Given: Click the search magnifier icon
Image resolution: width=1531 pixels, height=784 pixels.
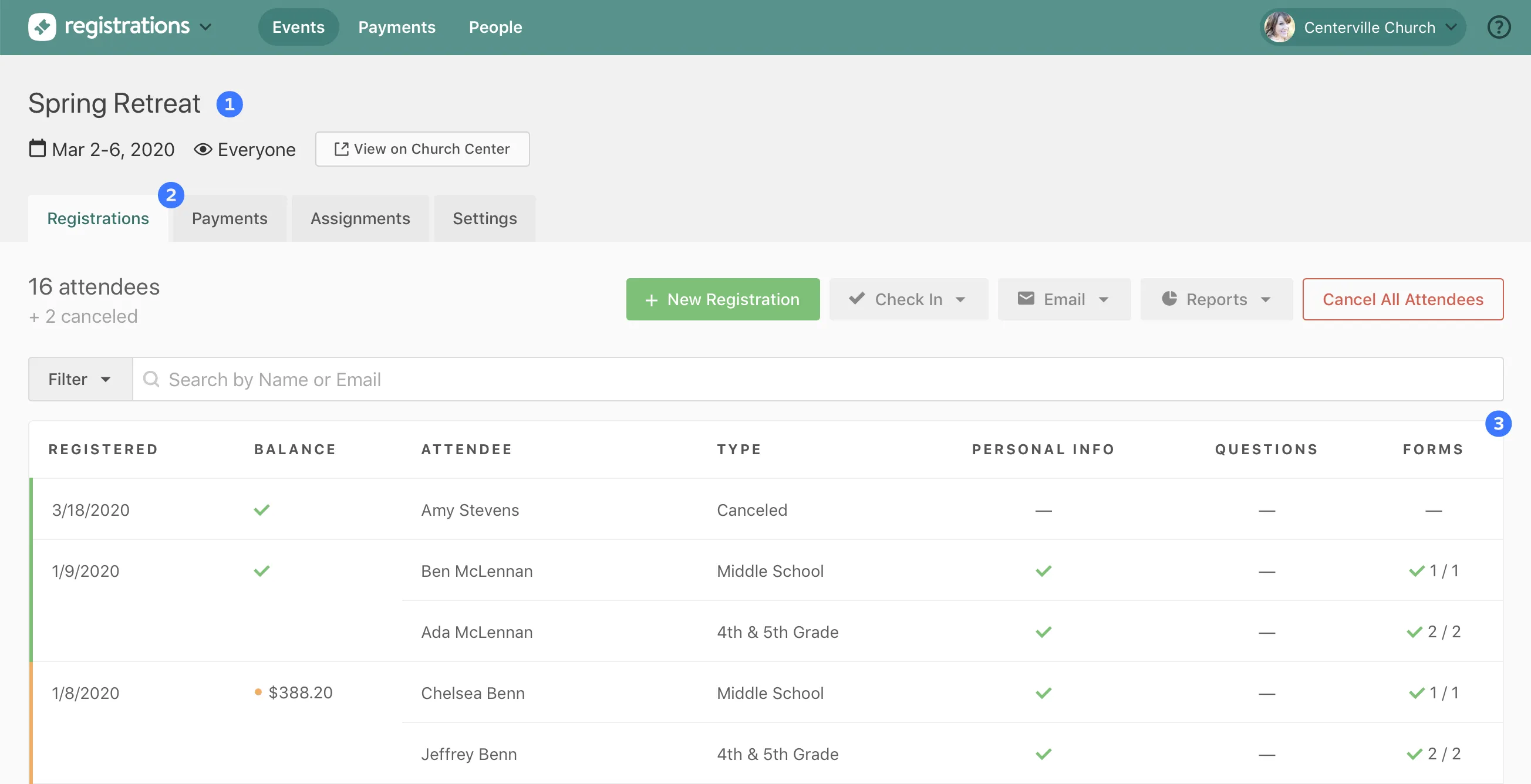Looking at the screenshot, I should click(x=151, y=379).
